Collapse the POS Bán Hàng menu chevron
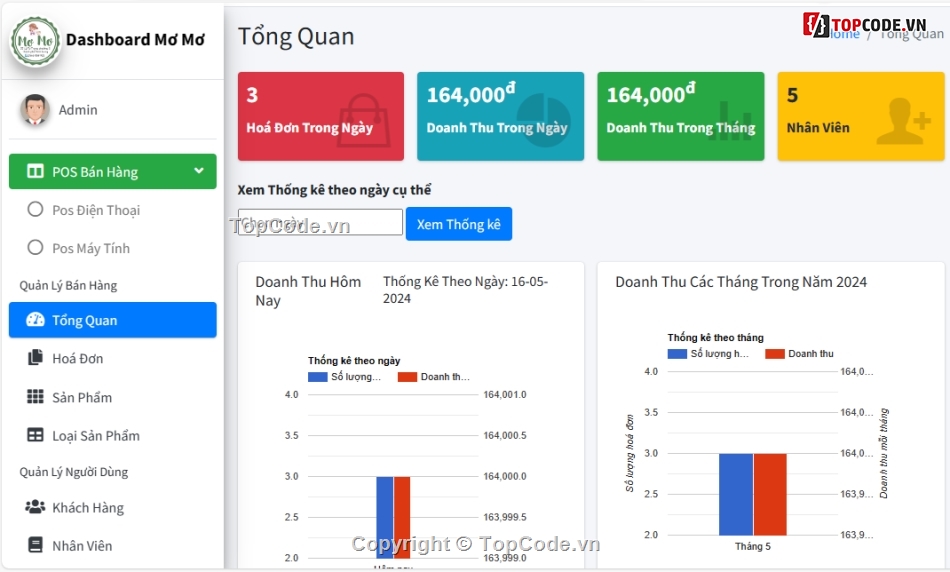Screen dimensions: 950x572 [x=199, y=171]
